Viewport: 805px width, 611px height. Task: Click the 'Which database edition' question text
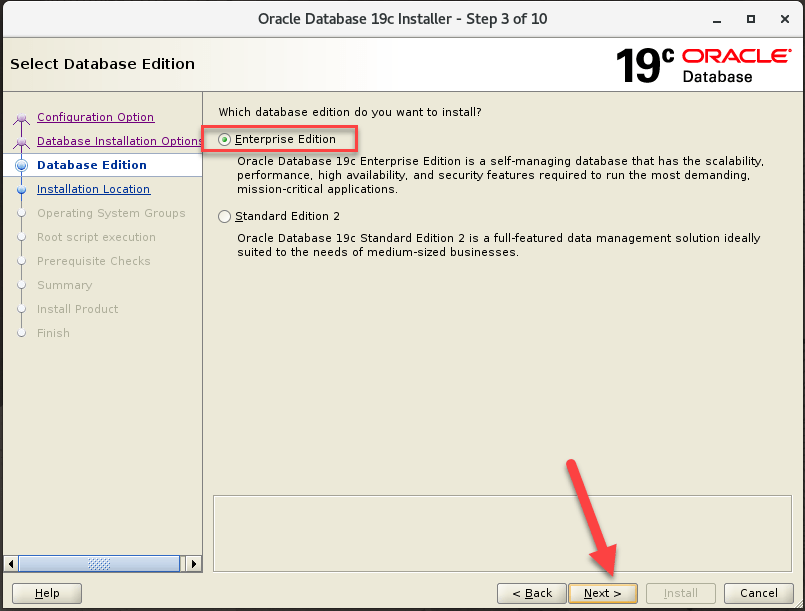coord(350,112)
